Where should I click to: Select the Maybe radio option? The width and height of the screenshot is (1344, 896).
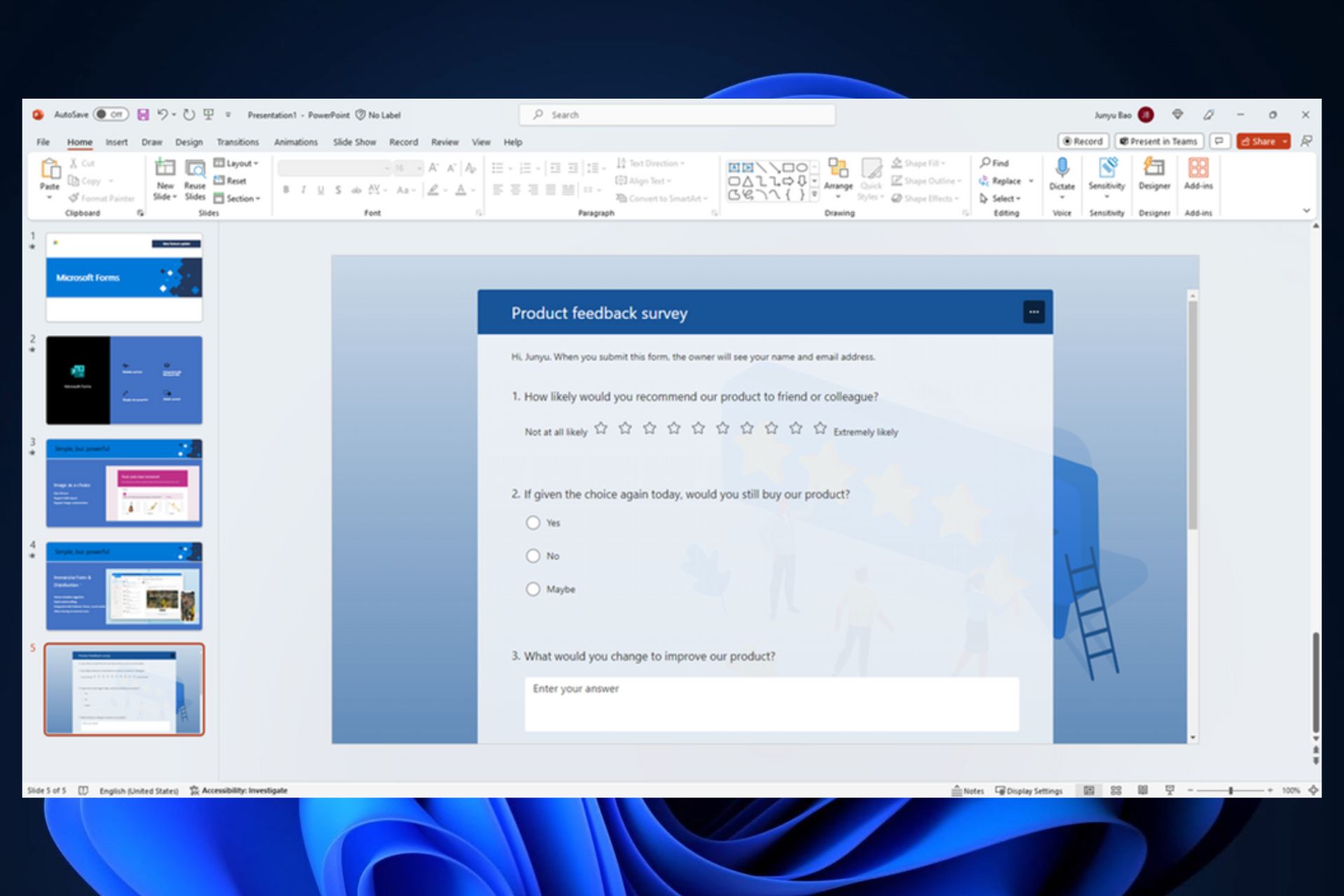[533, 589]
